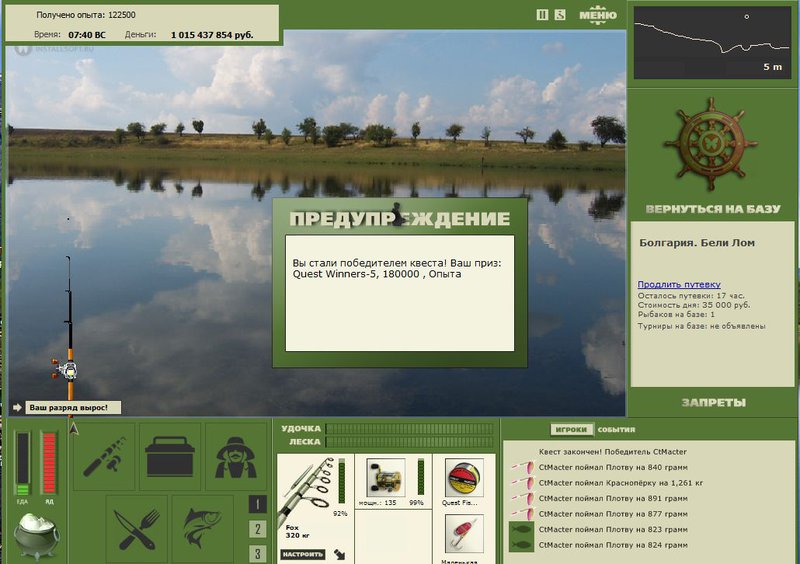Select rod slot 1
The width and height of the screenshot is (800, 564).
pyautogui.click(x=257, y=504)
